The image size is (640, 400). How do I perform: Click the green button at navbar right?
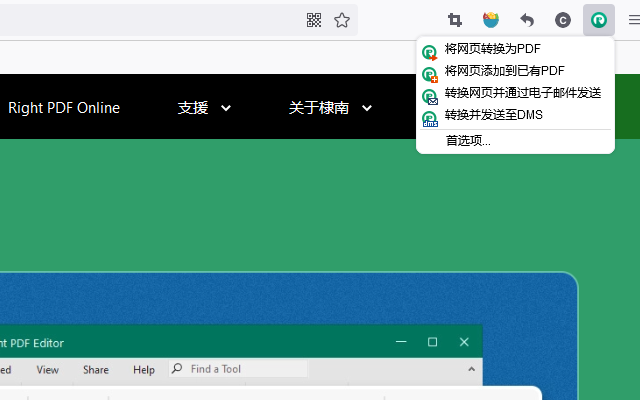(627, 107)
